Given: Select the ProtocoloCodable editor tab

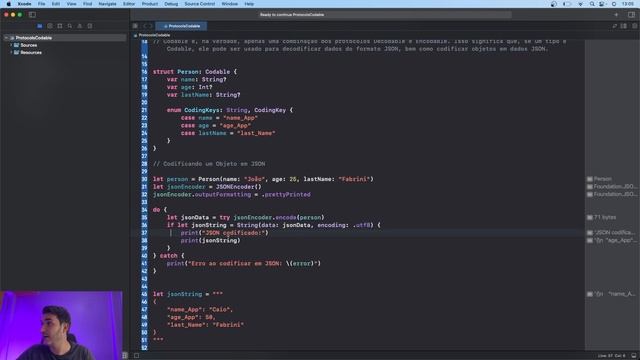Looking at the screenshot, I should 181,26.
